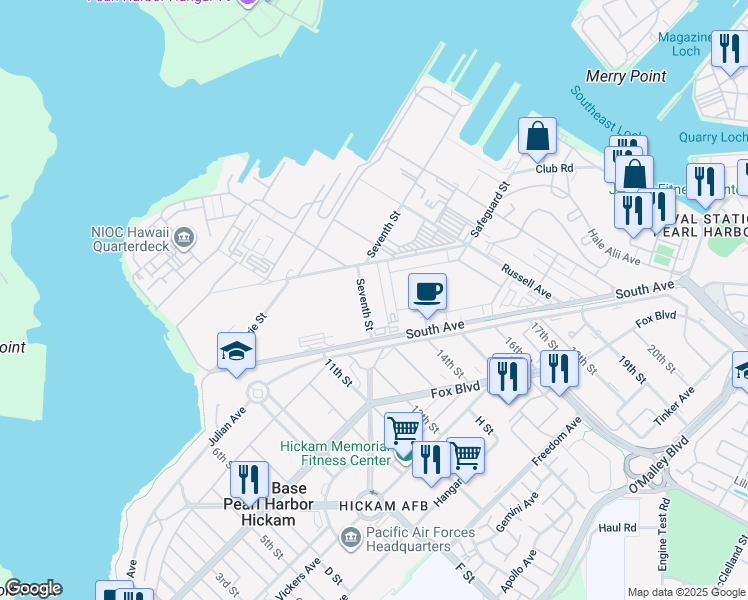Click the Russell Ave street label
Screen dimensions: 748x600
click(x=527, y=281)
